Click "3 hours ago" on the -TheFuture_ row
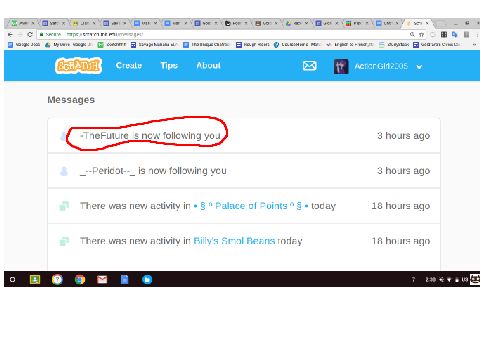480x360 pixels. 403,136
